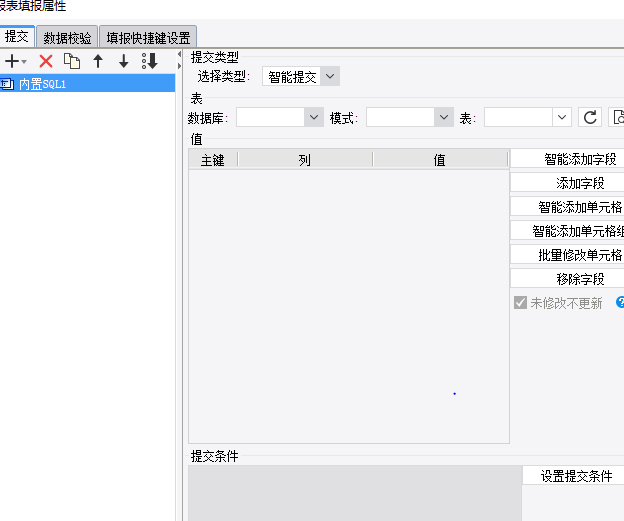Screen dimensions: 624x521
Task: Click the 设置提交条件 button
Action: click(573, 476)
